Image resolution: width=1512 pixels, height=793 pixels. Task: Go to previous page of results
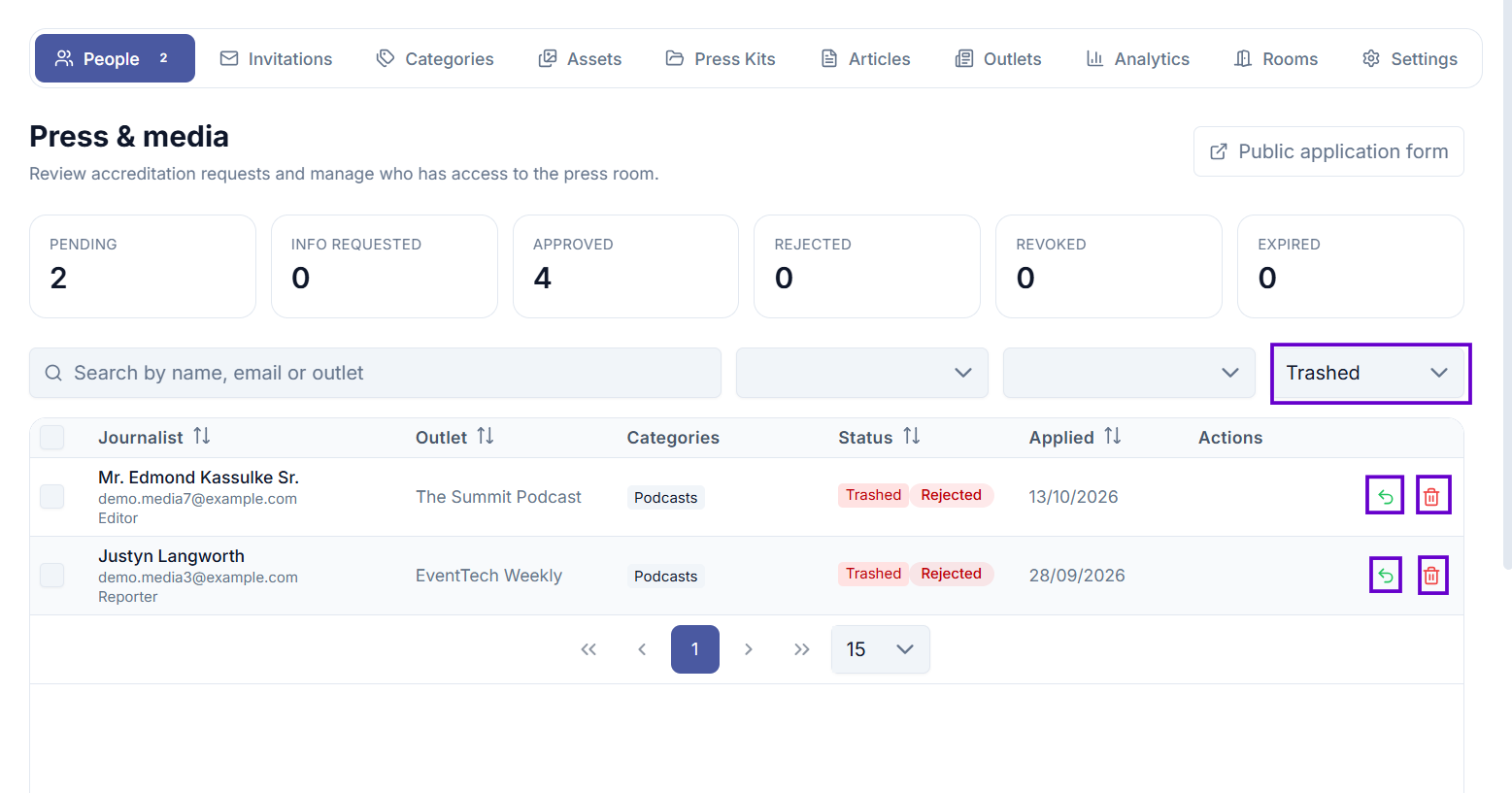point(642,649)
